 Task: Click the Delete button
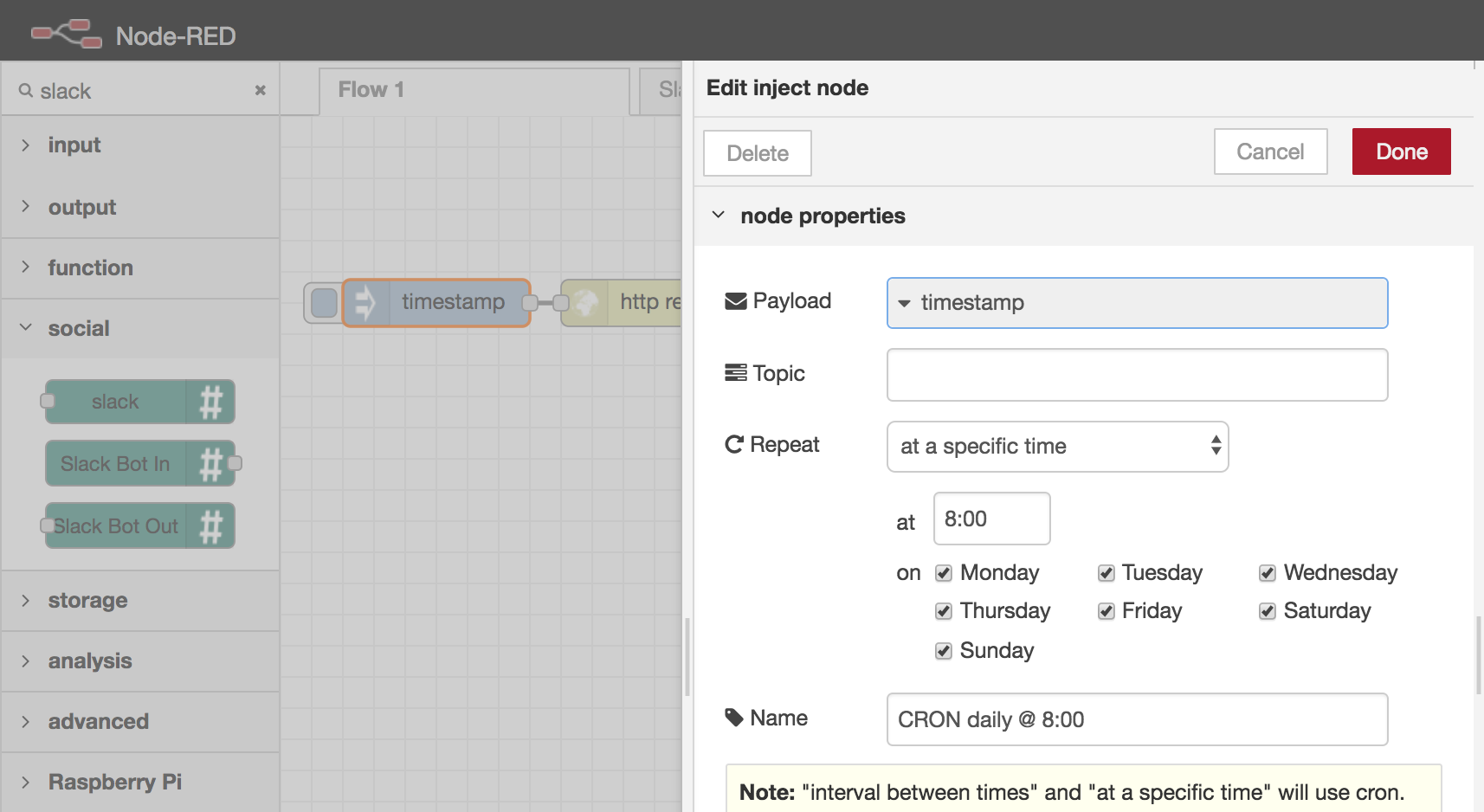[x=758, y=153]
